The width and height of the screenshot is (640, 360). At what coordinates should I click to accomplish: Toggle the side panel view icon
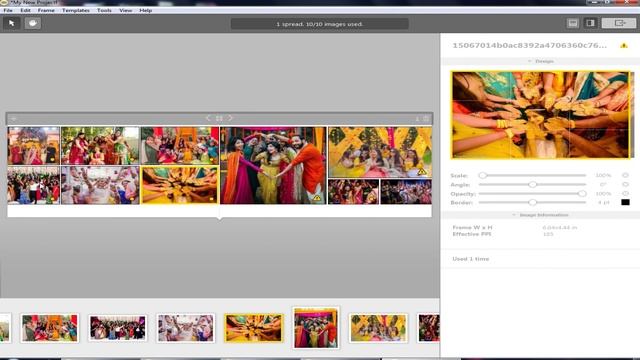click(x=591, y=23)
